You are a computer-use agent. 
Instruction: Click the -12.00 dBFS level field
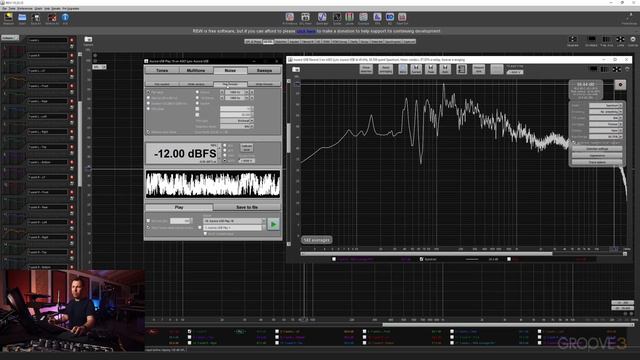182,154
